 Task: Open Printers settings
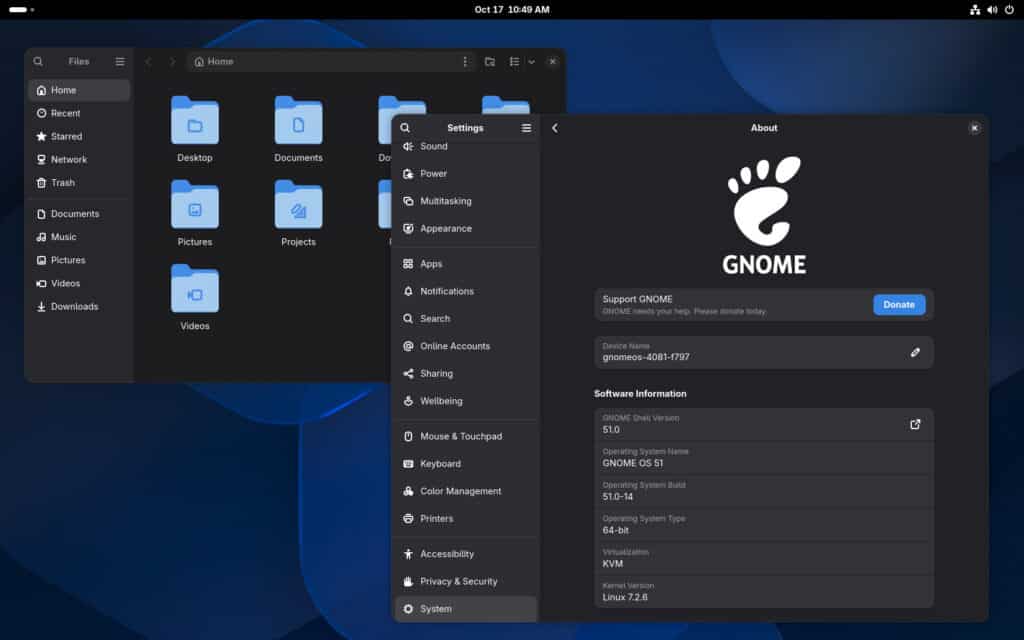point(466,519)
